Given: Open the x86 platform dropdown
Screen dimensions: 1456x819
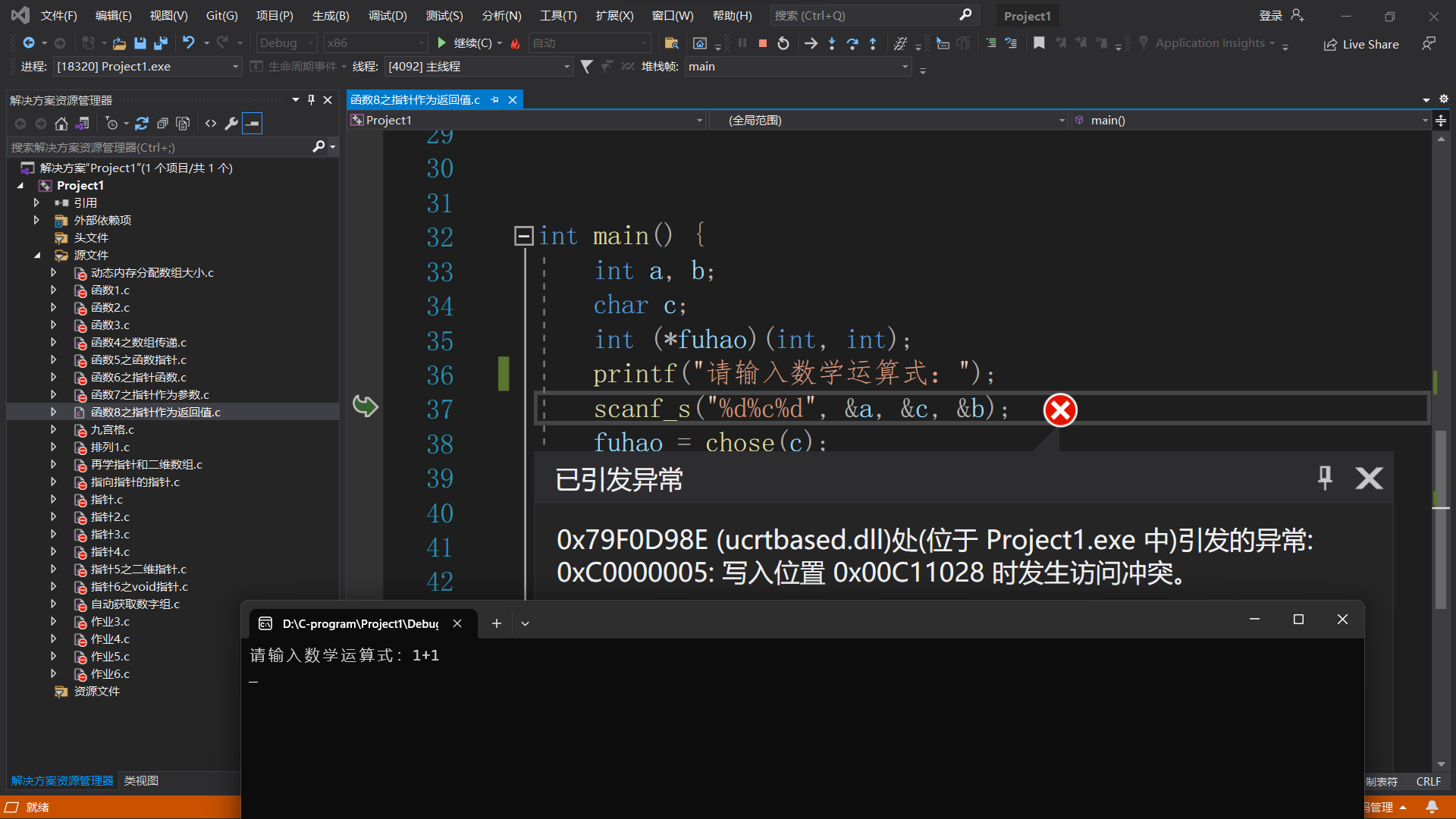Looking at the screenshot, I should pyautogui.click(x=375, y=43).
